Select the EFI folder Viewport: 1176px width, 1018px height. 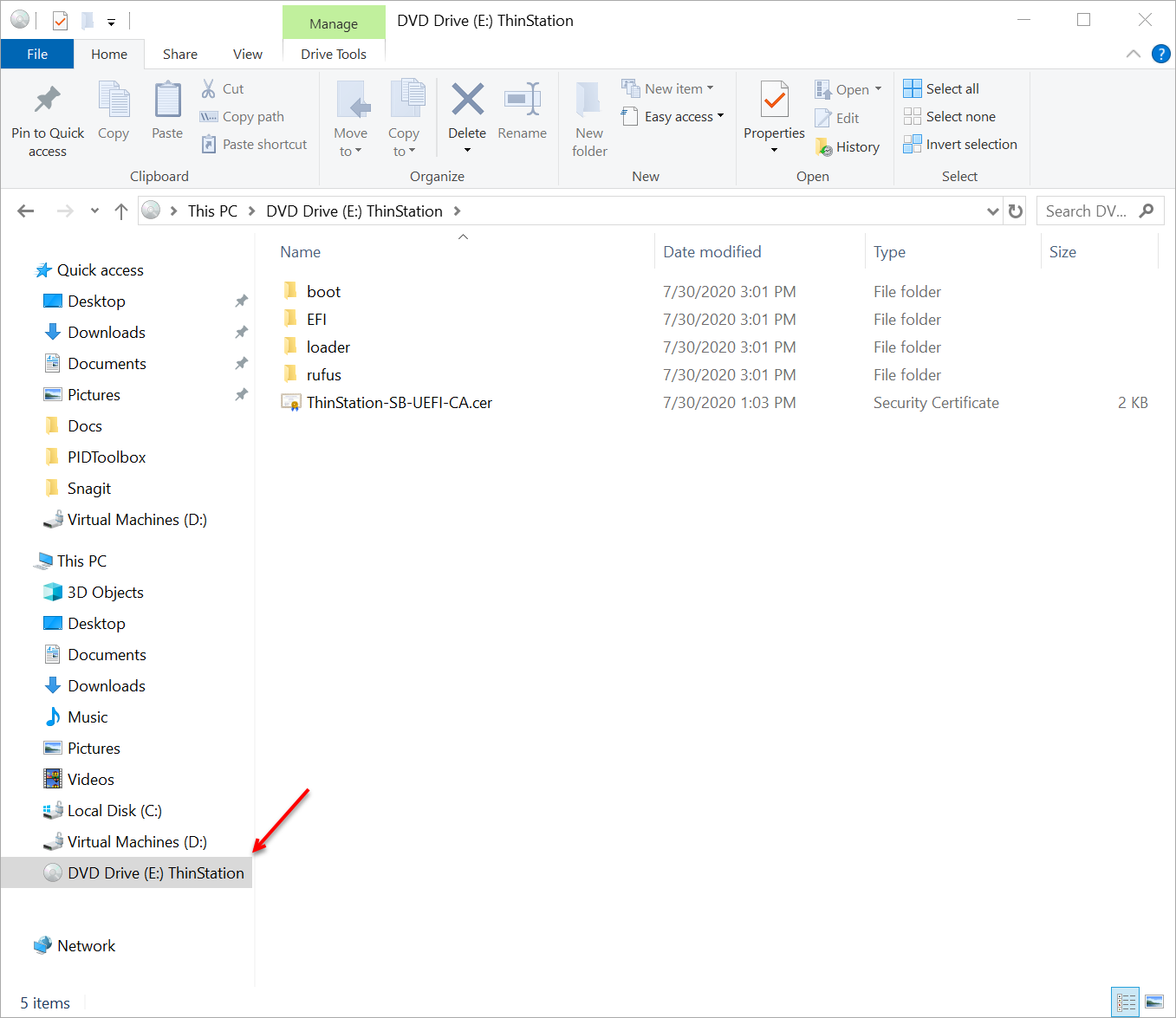pyautogui.click(x=316, y=319)
